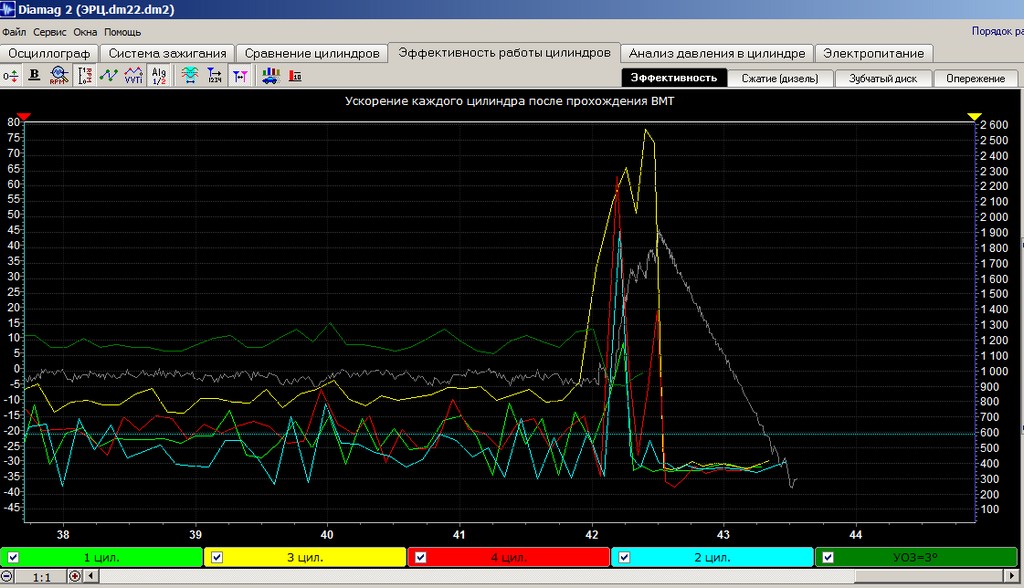Click the yellow triangle marker at top-right
Viewport: 1024px width, 588px height.
974,116
